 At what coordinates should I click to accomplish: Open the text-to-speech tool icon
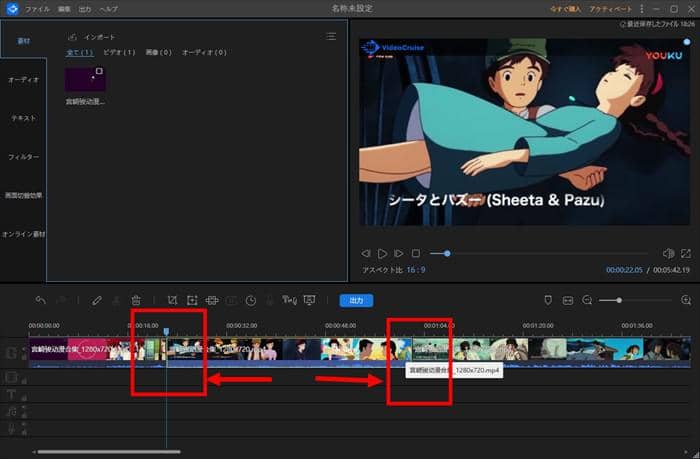[x=289, y=300]
